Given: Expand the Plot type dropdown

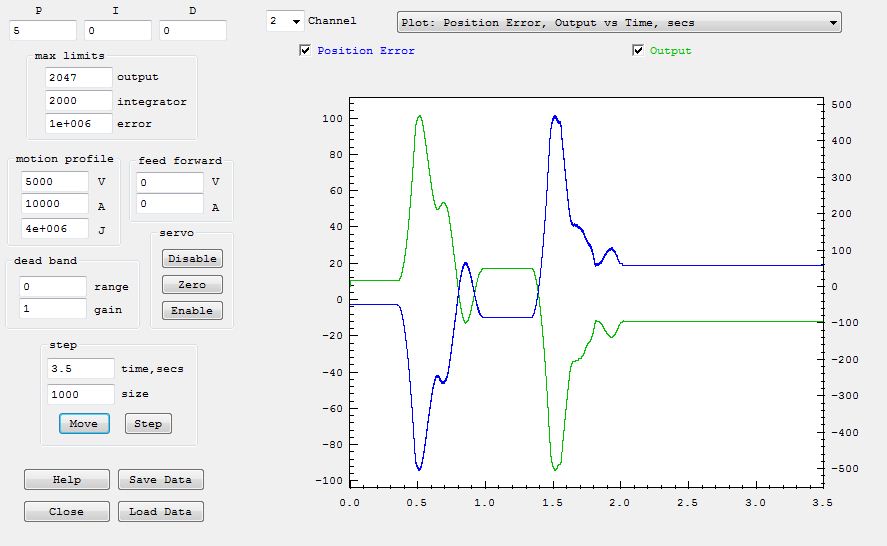Looking at the screenshot, I should 619,22.
